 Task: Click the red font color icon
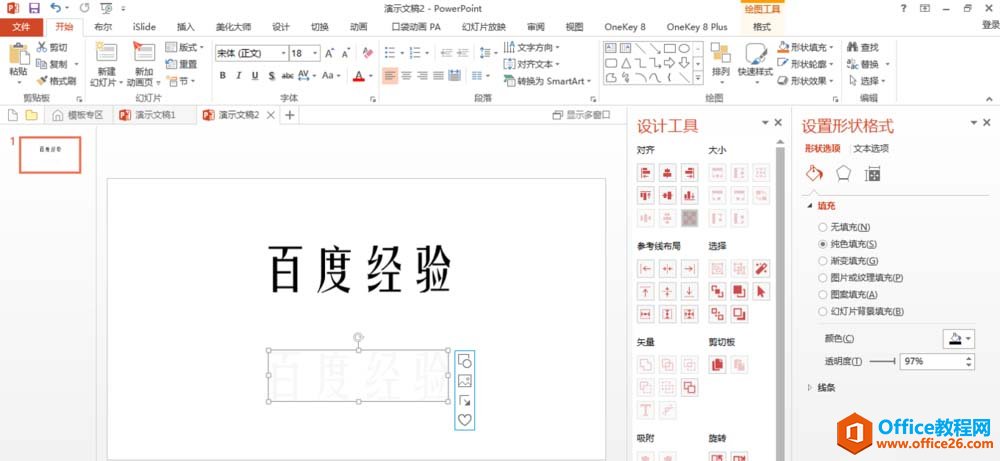pyautogui.click(x=358, y=76)
